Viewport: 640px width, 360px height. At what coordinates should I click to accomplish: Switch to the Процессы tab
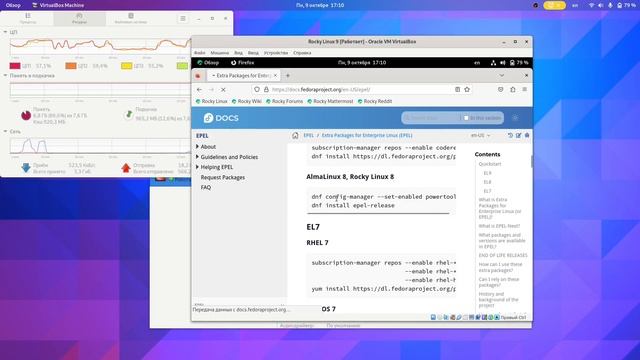28,18
